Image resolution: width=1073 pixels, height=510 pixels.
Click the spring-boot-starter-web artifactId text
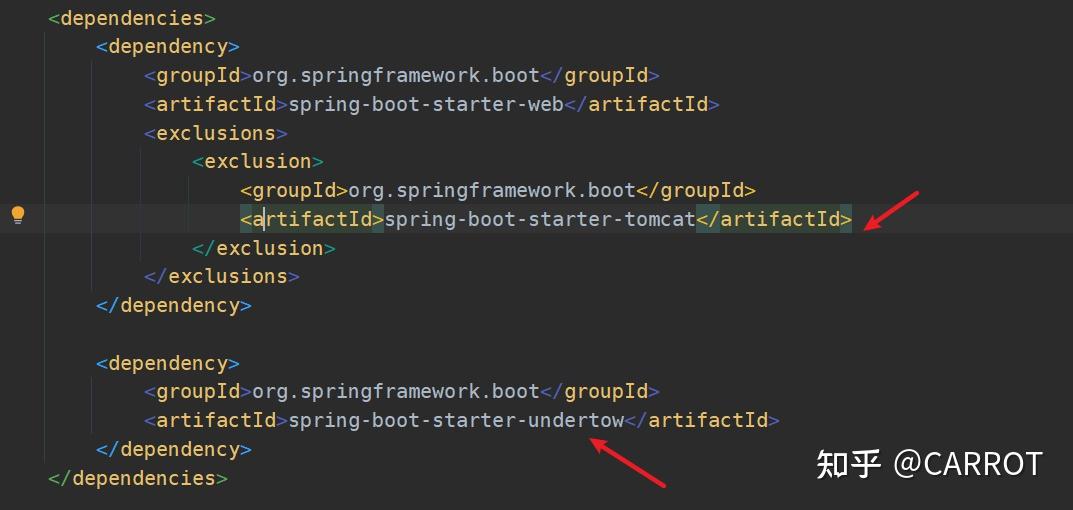[x=426, y=104]
